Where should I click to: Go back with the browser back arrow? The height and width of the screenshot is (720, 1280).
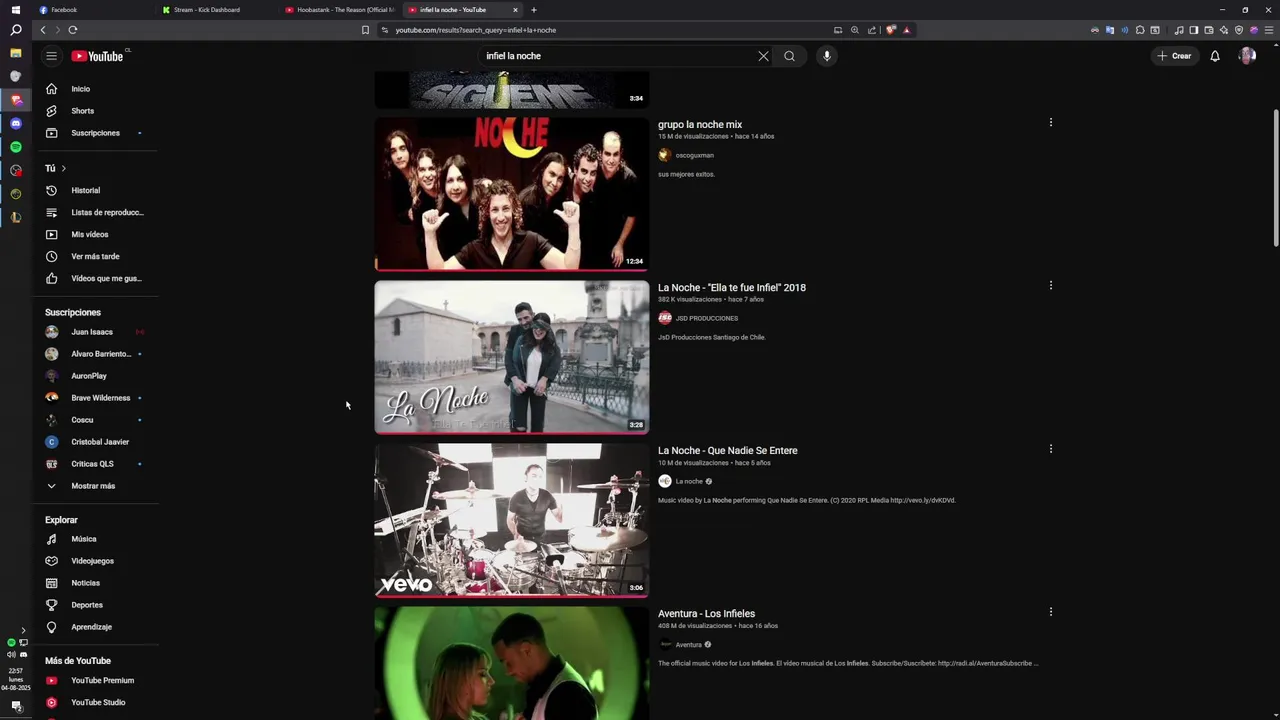click(42, 30)
